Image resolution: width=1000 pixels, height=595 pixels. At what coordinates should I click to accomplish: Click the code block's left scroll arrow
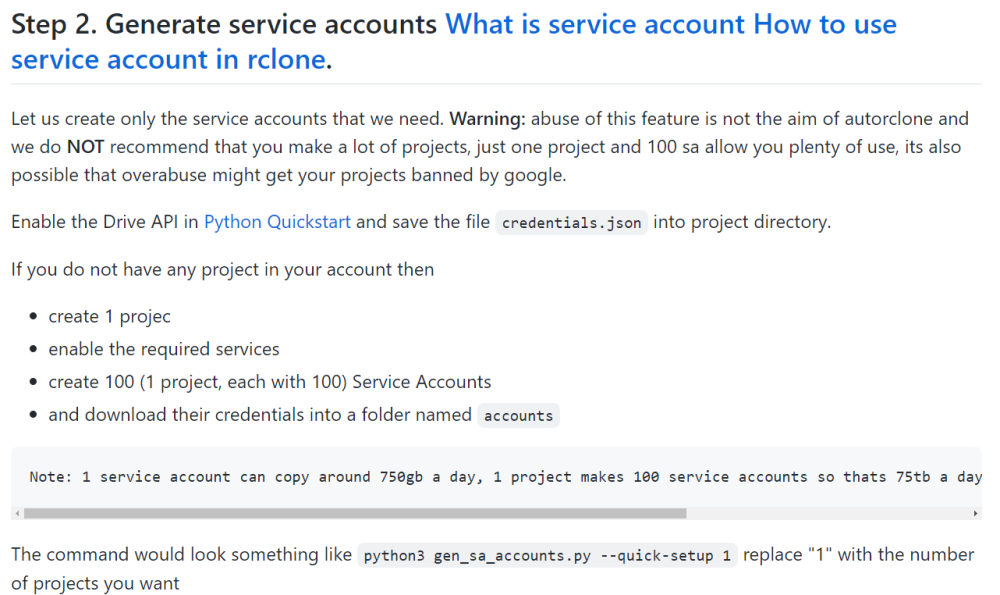pos(17,513)
